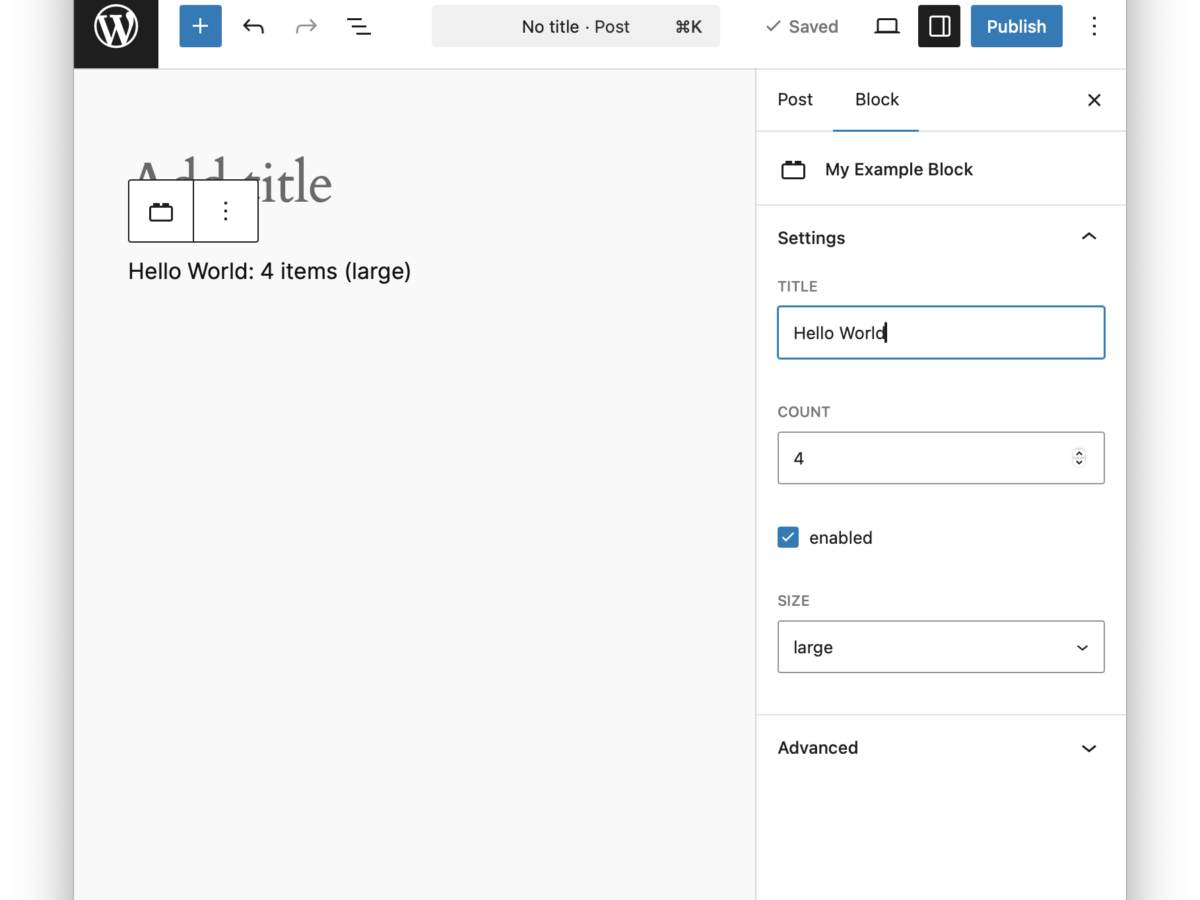1200x900 pixels.
Task: Switch to the Post tab
Action: (795, 100)
